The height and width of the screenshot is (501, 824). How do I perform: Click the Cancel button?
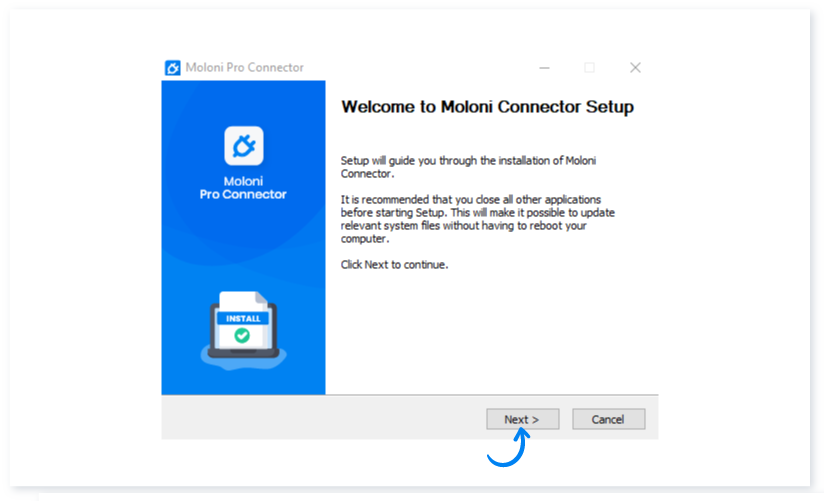coord(609,419)
